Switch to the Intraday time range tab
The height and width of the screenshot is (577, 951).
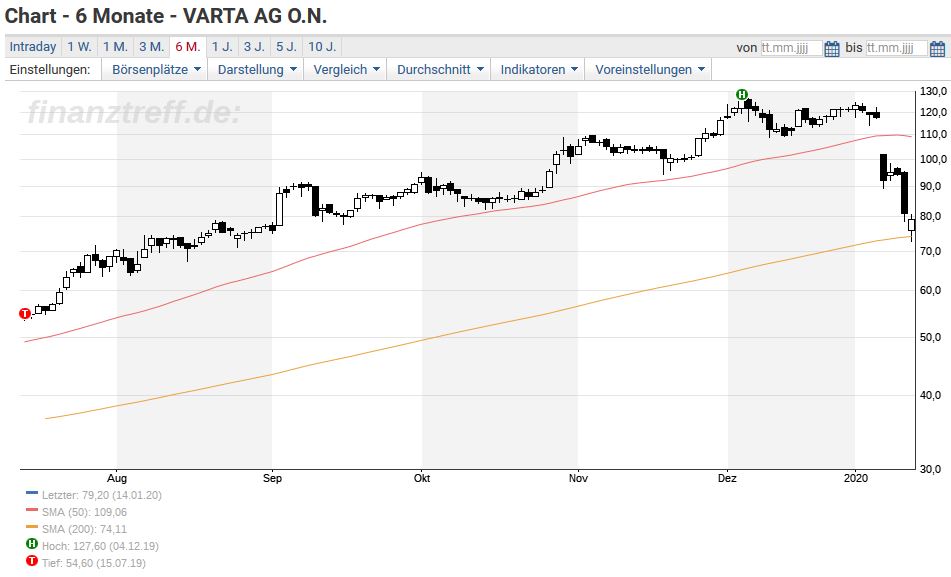33,47
